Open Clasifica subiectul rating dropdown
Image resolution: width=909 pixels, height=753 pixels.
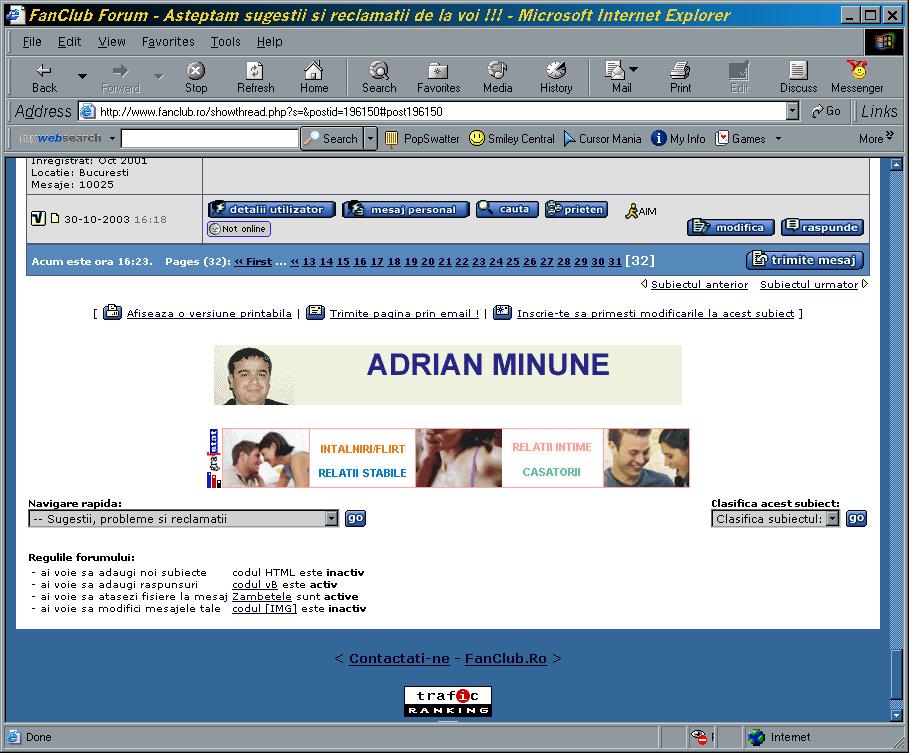coord(832,518)
